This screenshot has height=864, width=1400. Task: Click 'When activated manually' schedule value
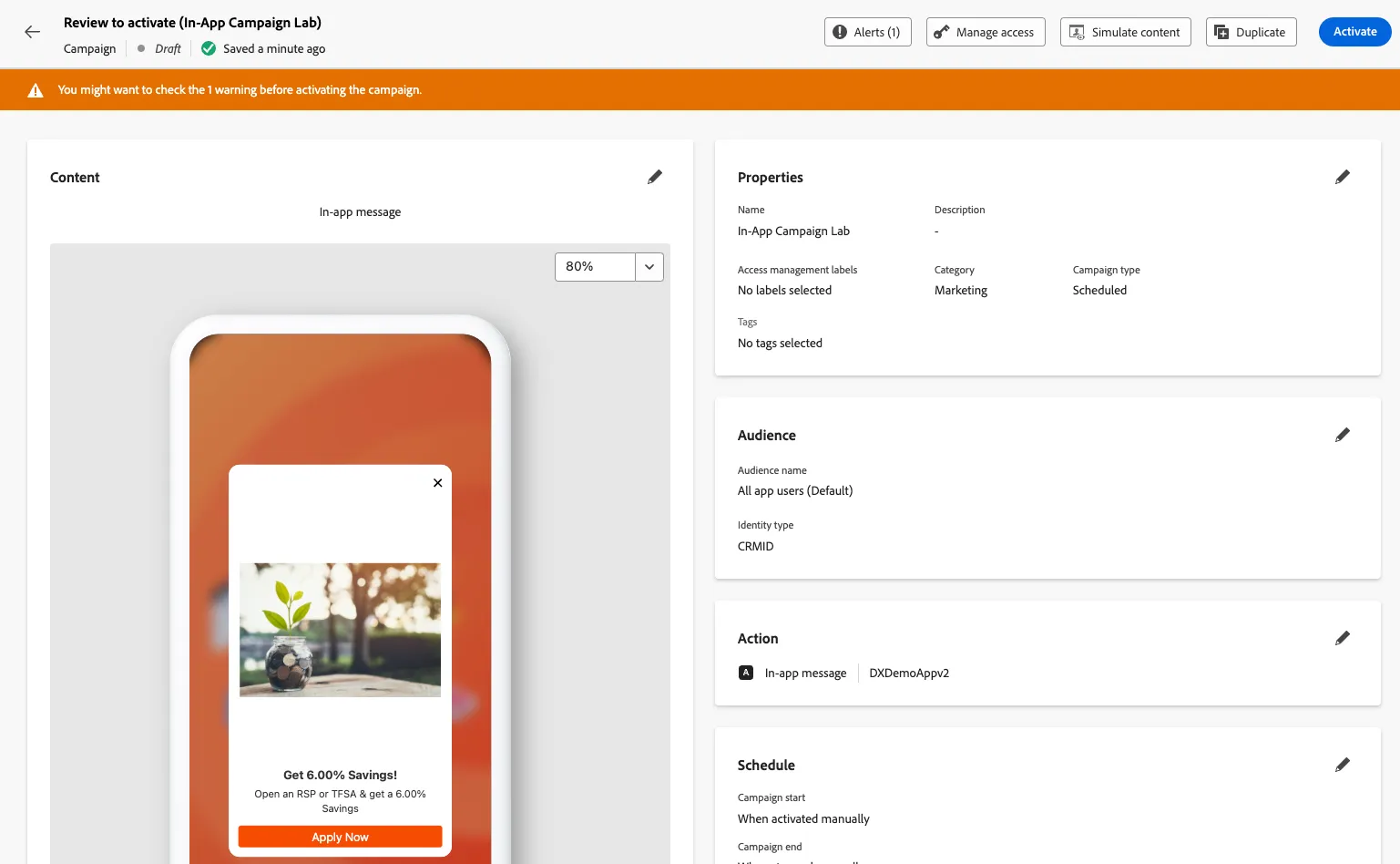pyautogui.click(x=803, y=819)
